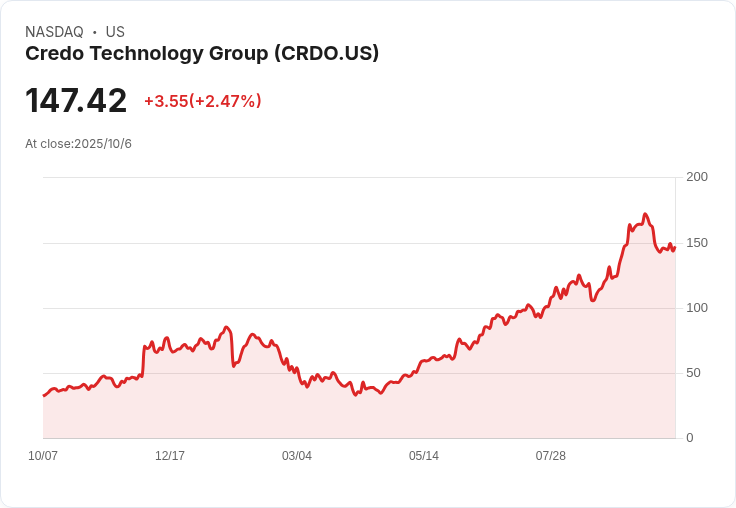
Task: Click the 07/28 x-axis date label
Action: (551, 456)
